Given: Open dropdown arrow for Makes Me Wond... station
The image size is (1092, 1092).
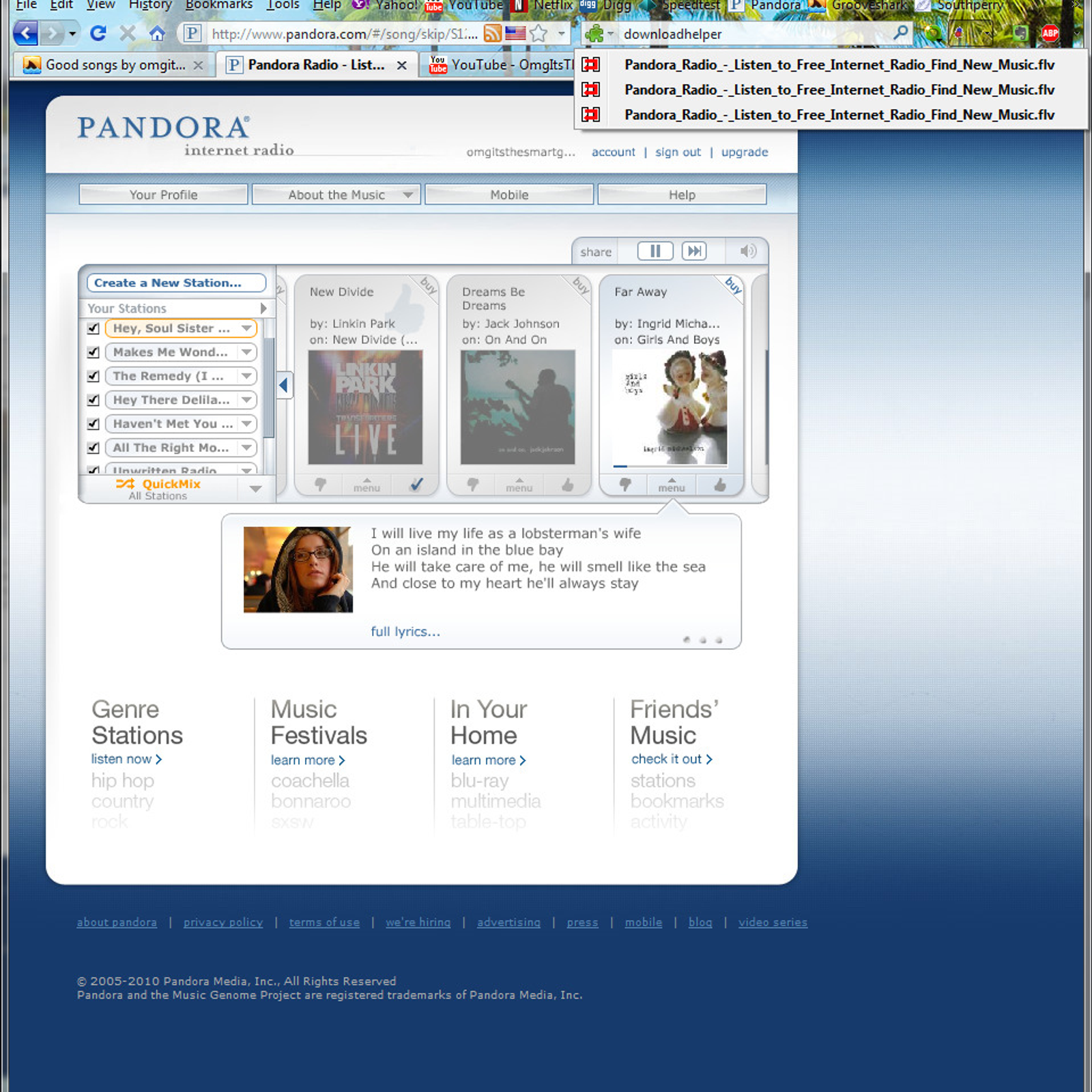Looking at the screenshot, I should [x=246, y=352].
